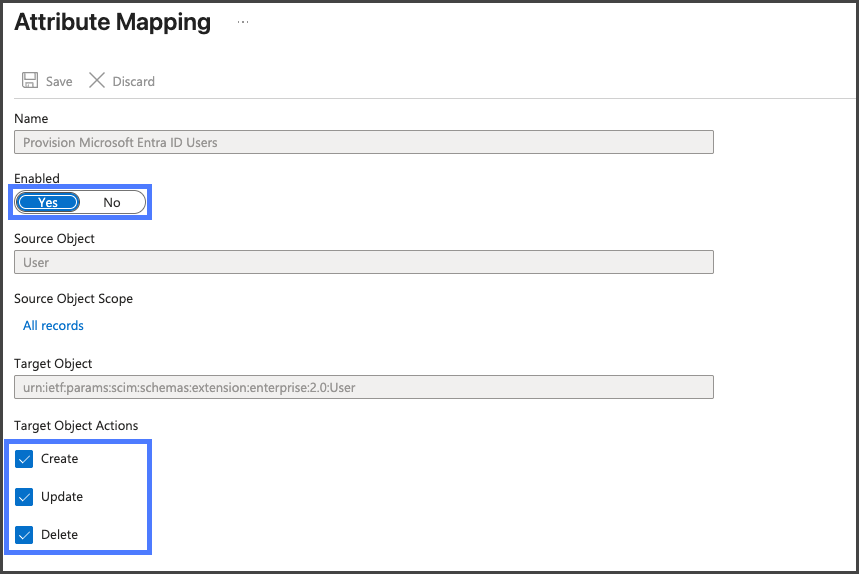The height and width of the screenshot is (574, 859).
Task: Click the Source Object Scope heading
Action: [73, 298]
